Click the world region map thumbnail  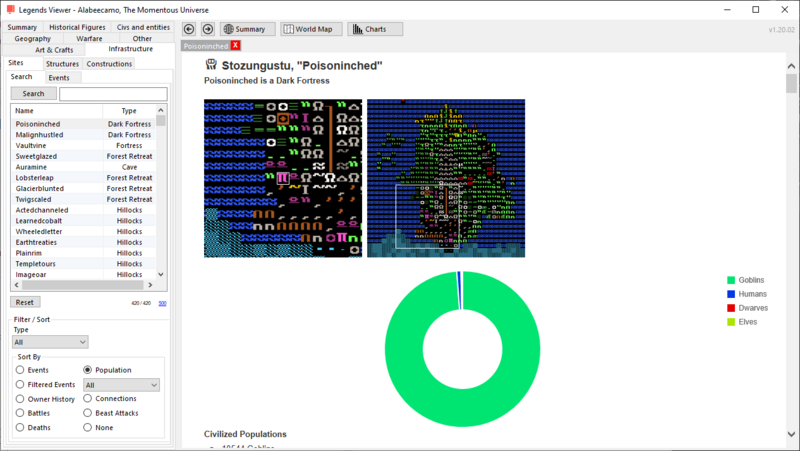pyautogui.click(x=446, y=178)
